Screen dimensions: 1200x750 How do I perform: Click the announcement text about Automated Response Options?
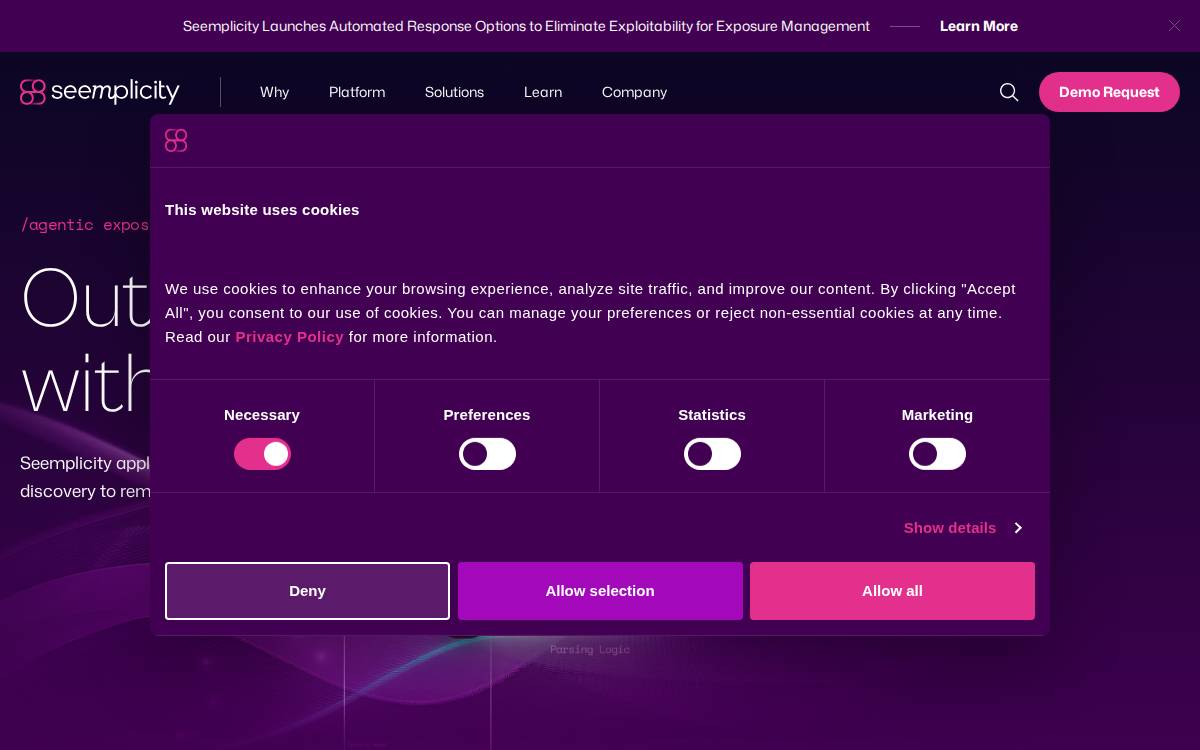(526, 26)
